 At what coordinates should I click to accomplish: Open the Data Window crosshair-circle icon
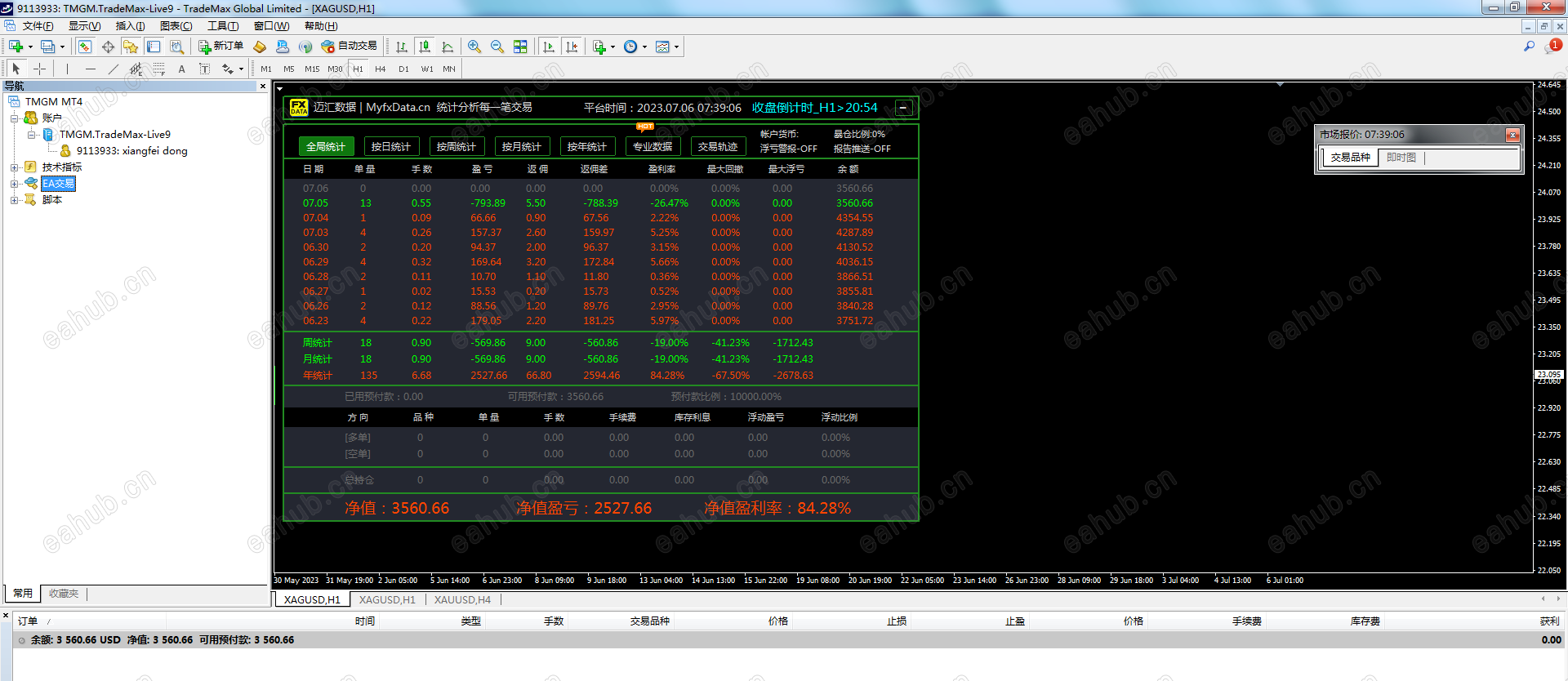[108, 47]
